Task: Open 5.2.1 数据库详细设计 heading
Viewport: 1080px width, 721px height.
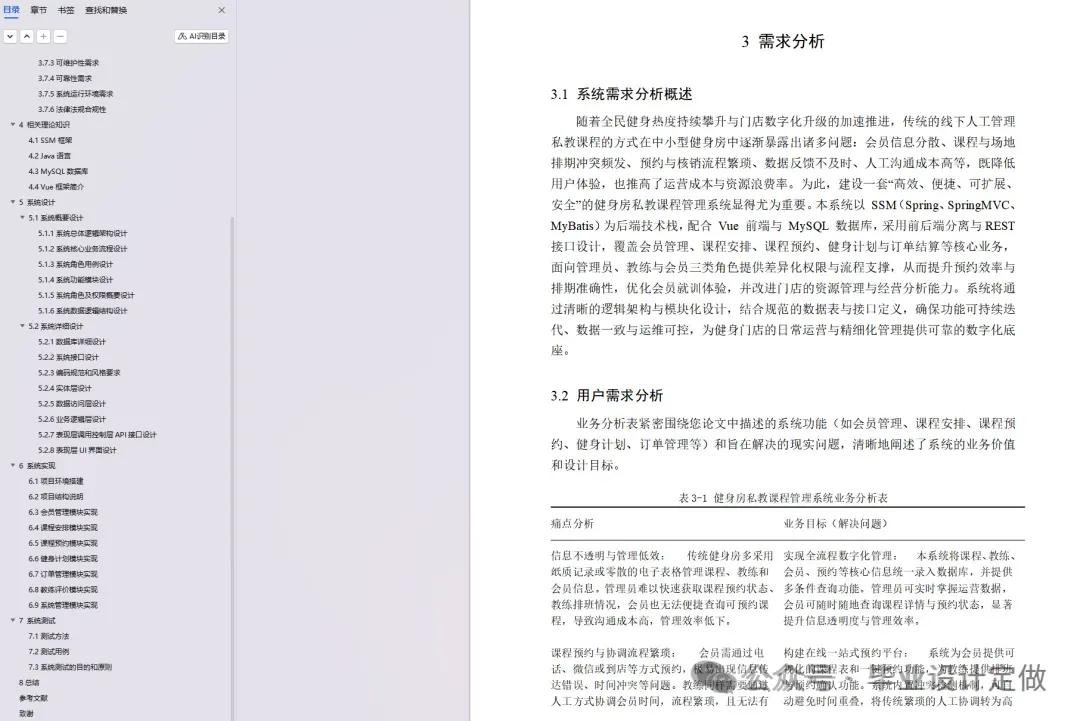Action: pyautogui.click(x=72, y=342)
